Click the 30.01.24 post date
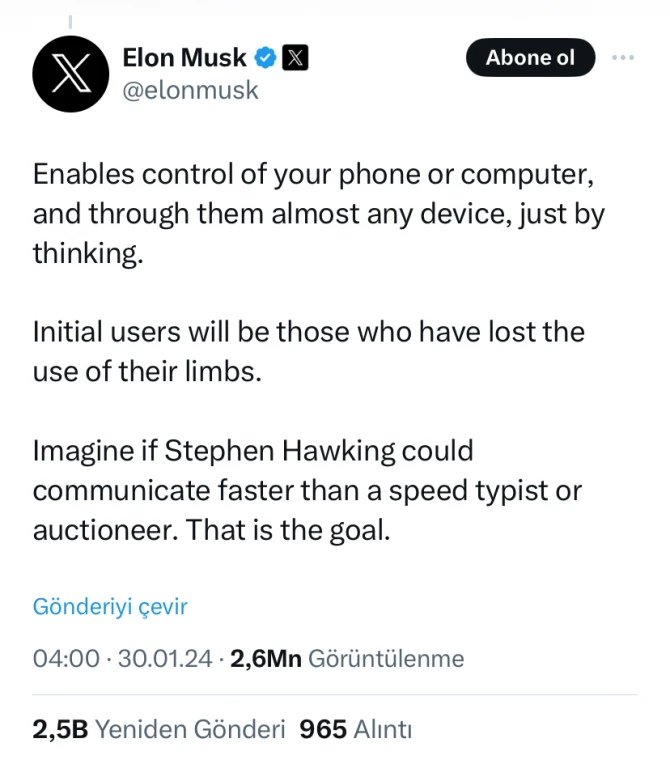 point(165,659)
